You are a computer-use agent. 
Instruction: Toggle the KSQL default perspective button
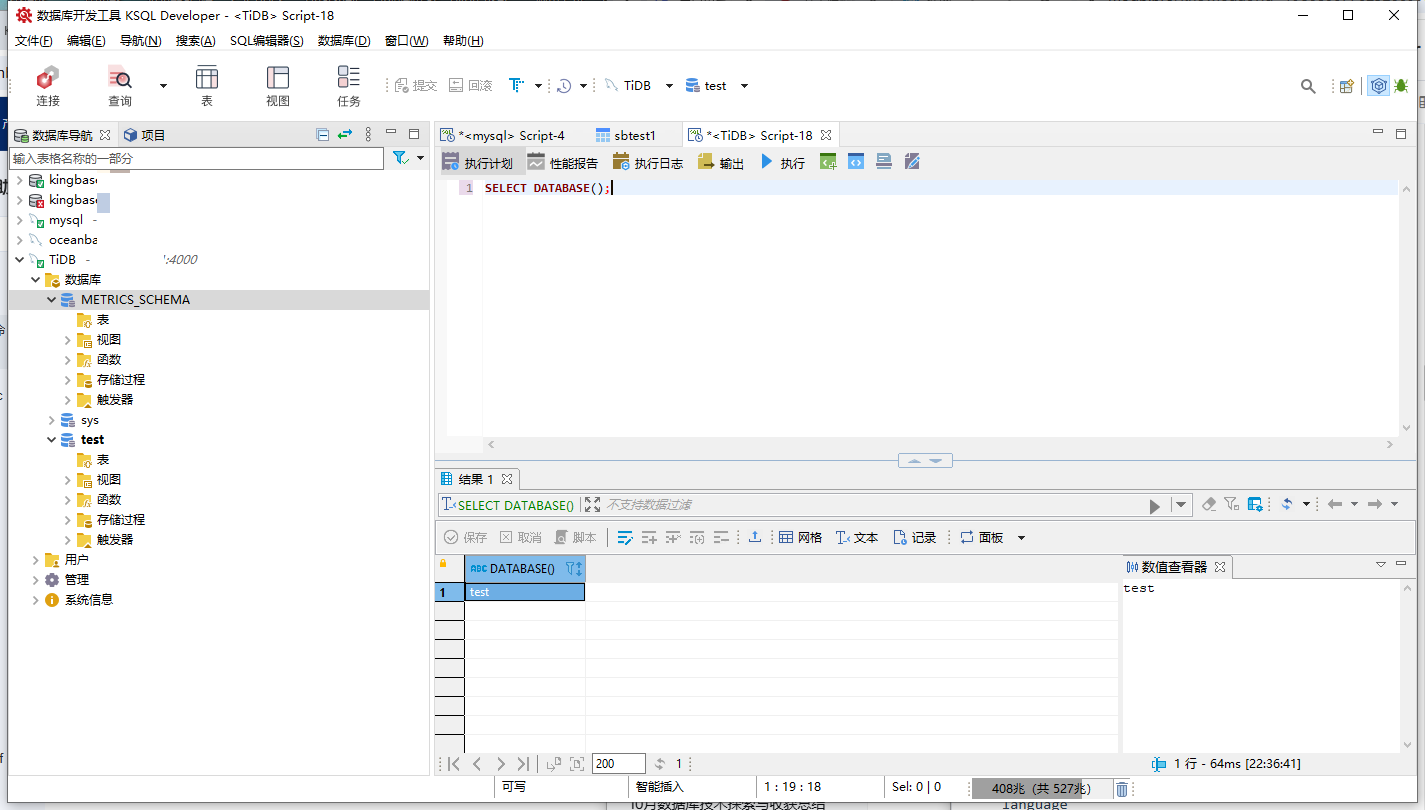1379,86
